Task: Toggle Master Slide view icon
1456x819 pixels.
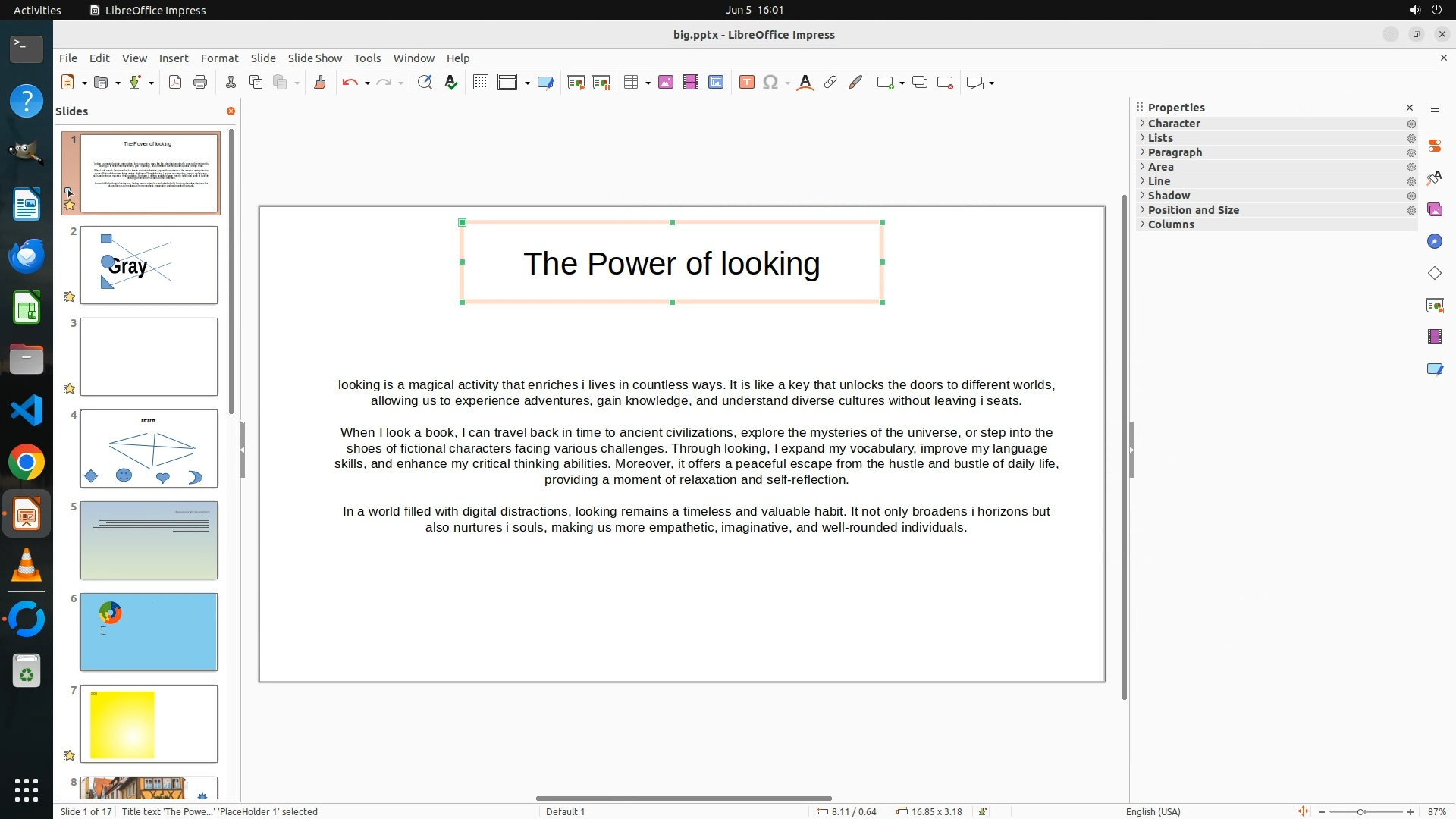Action: [545, 83]
